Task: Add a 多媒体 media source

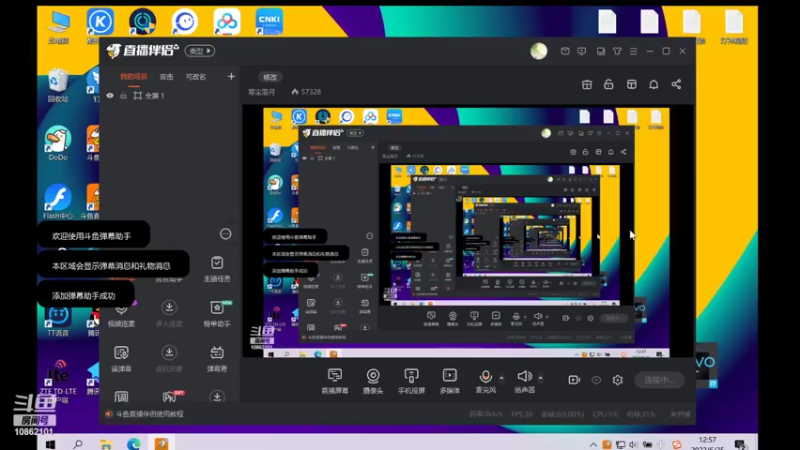Action: [x=449, y=381]
